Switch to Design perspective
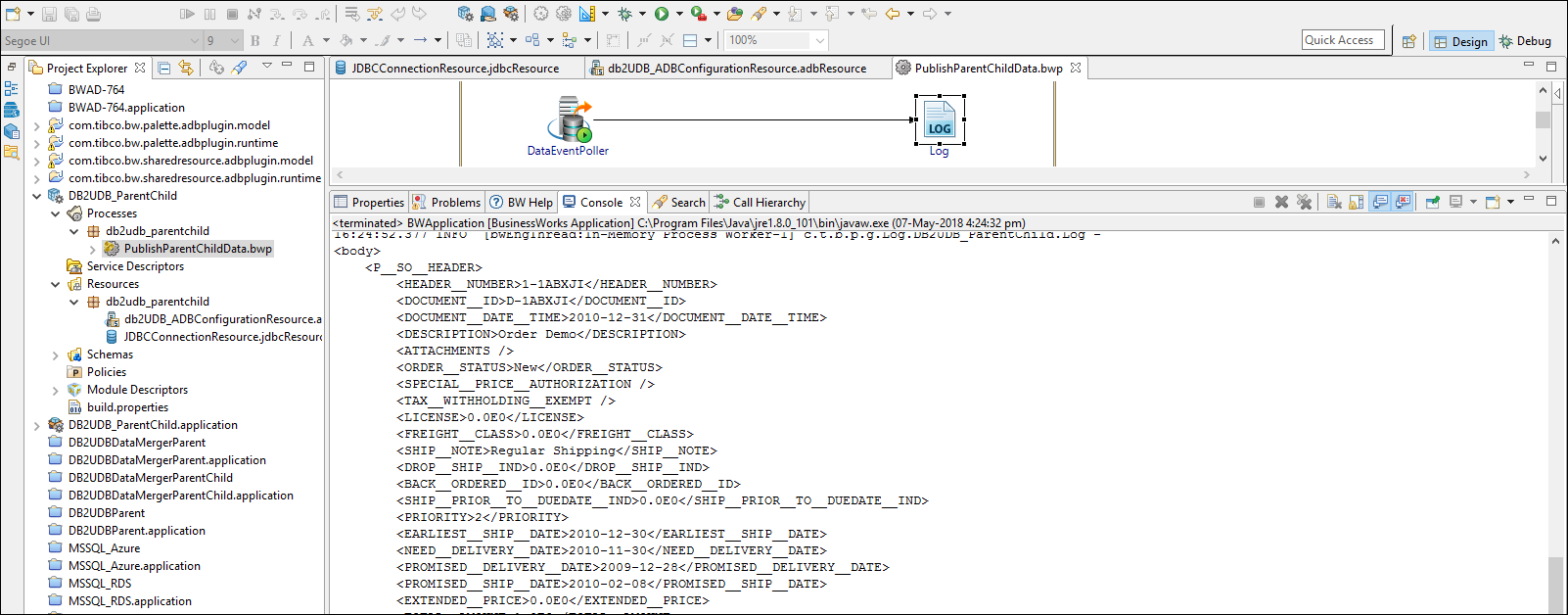This screenshot has width=1568, height=615. 1460,41
